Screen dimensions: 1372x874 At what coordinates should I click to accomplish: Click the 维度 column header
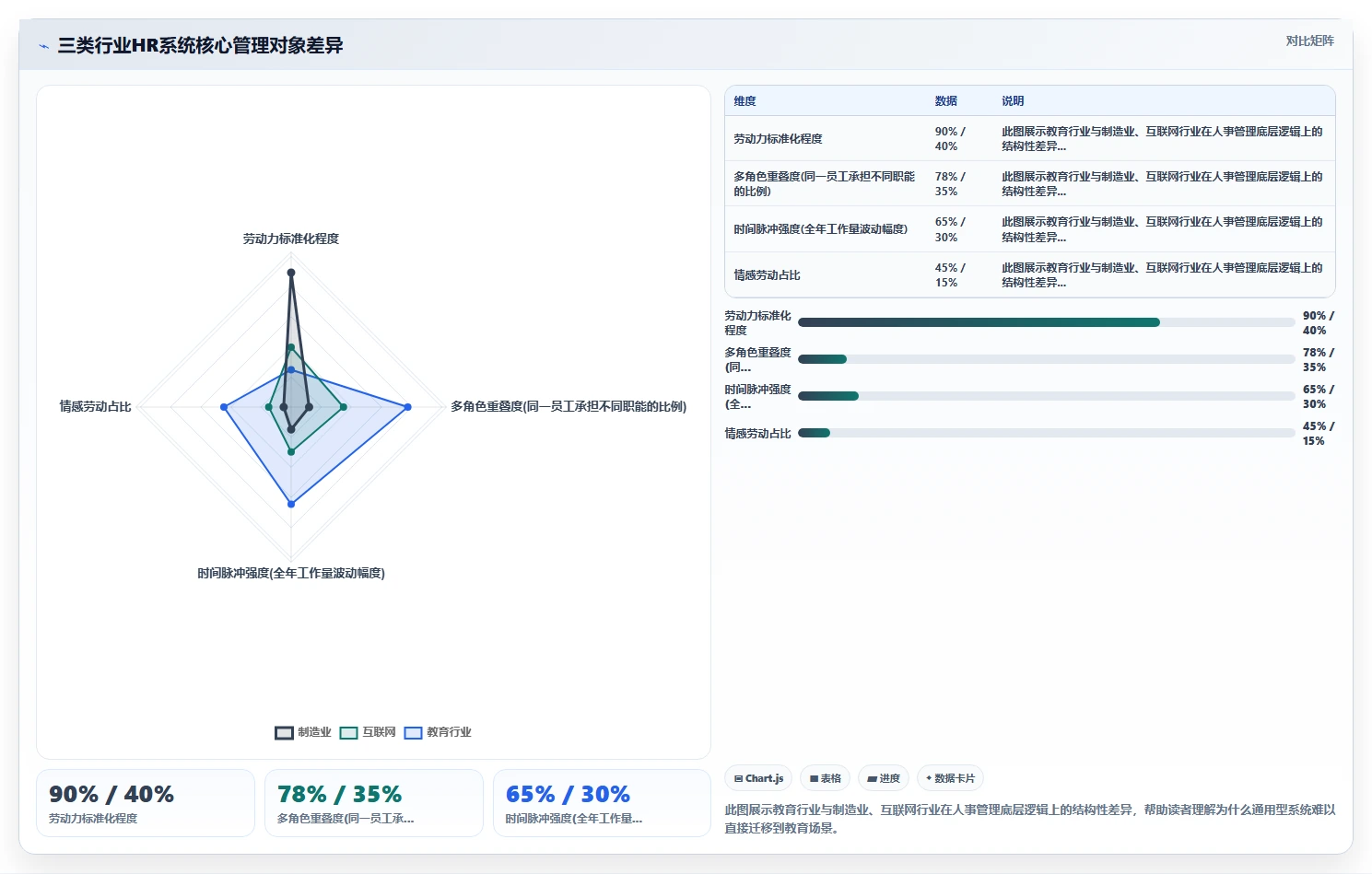click(x=745, y=101)
